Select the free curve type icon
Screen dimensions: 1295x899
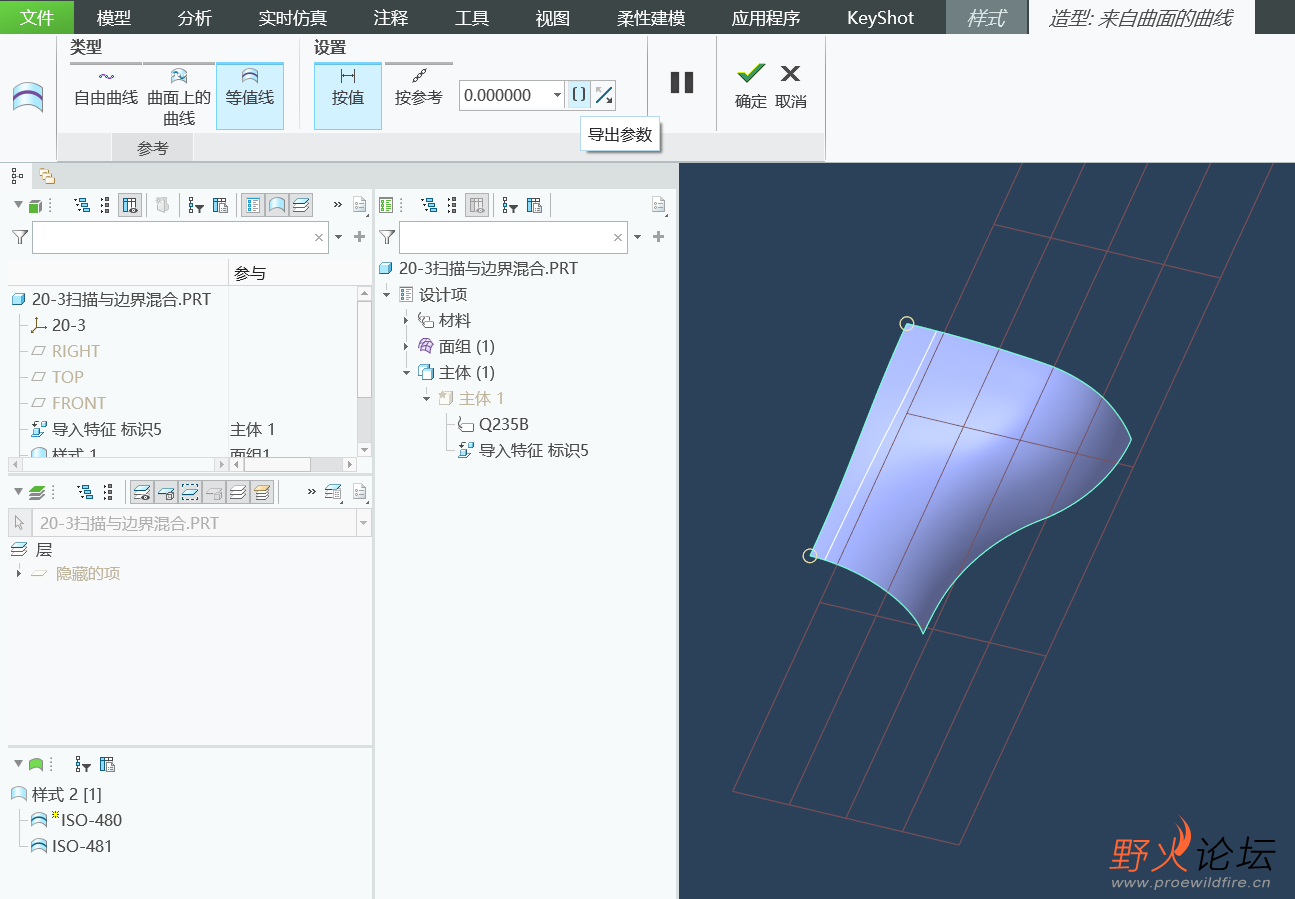pos(106,85)
